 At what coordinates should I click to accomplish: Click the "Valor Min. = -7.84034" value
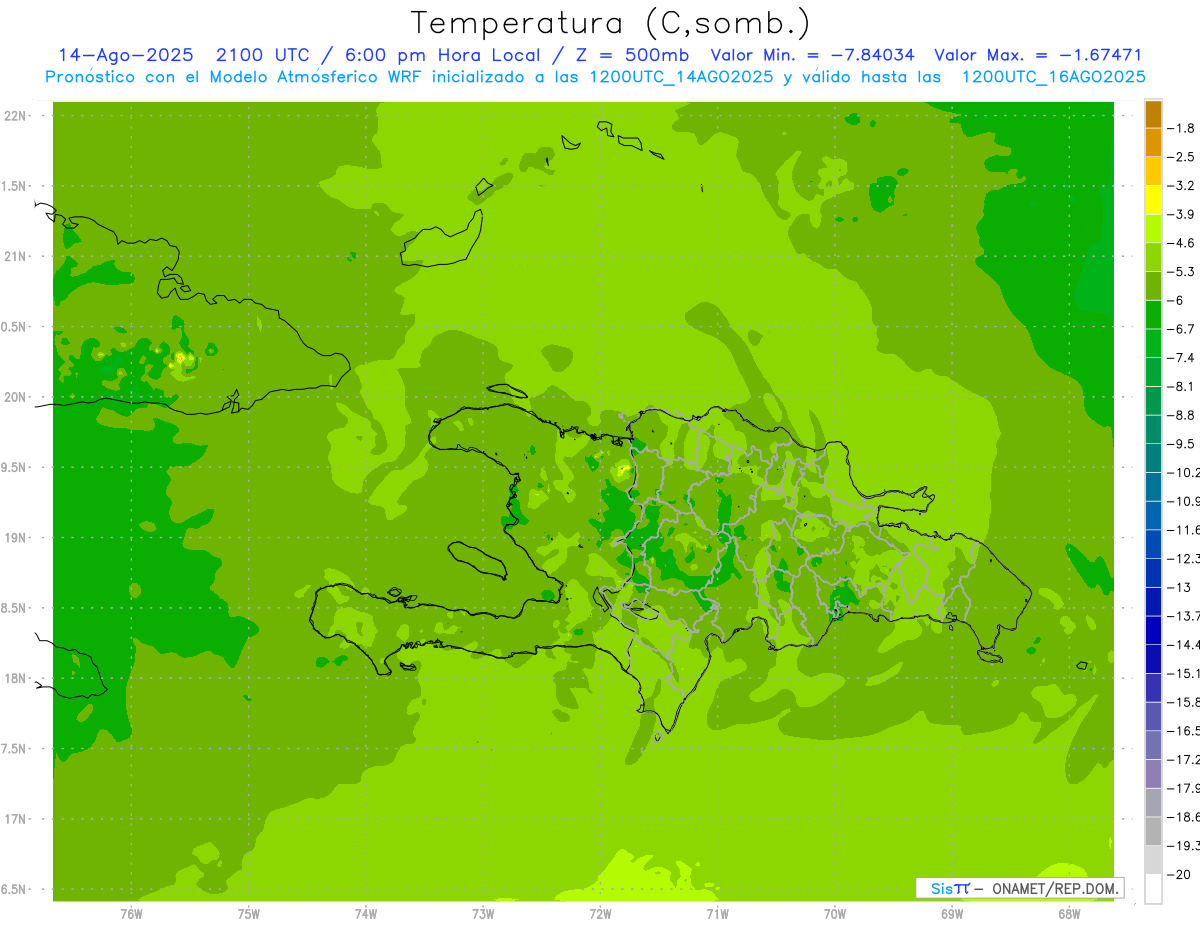pyautogui.click(x=812, y=55)
